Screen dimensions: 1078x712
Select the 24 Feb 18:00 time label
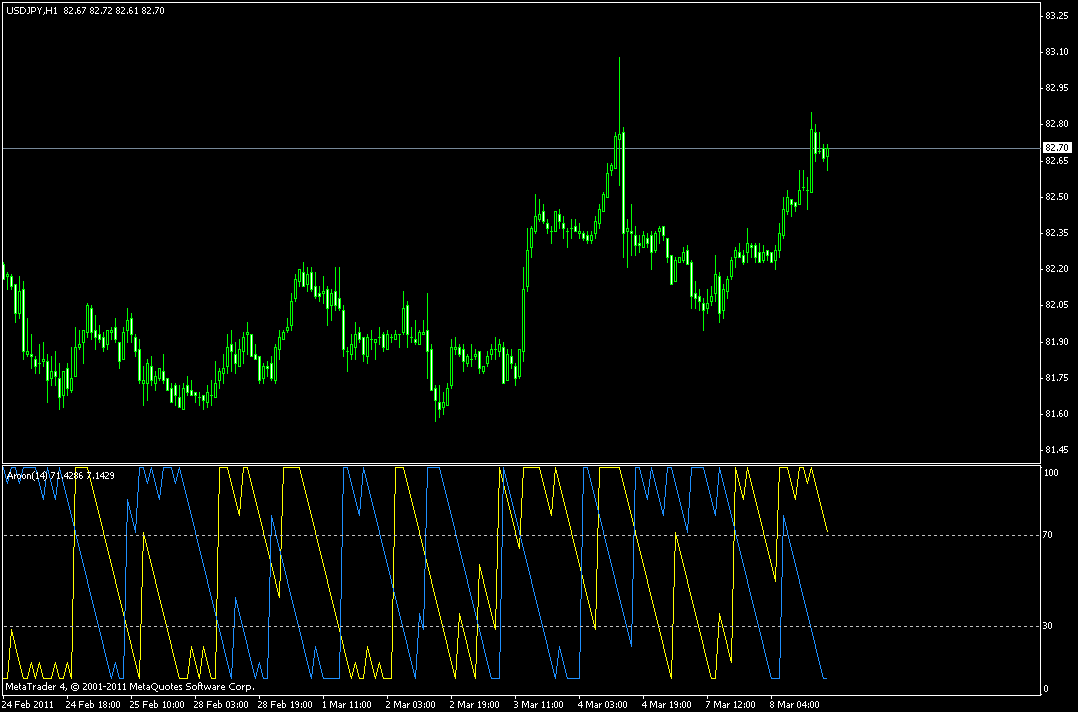pyautogui.click(x=94, y=704)
